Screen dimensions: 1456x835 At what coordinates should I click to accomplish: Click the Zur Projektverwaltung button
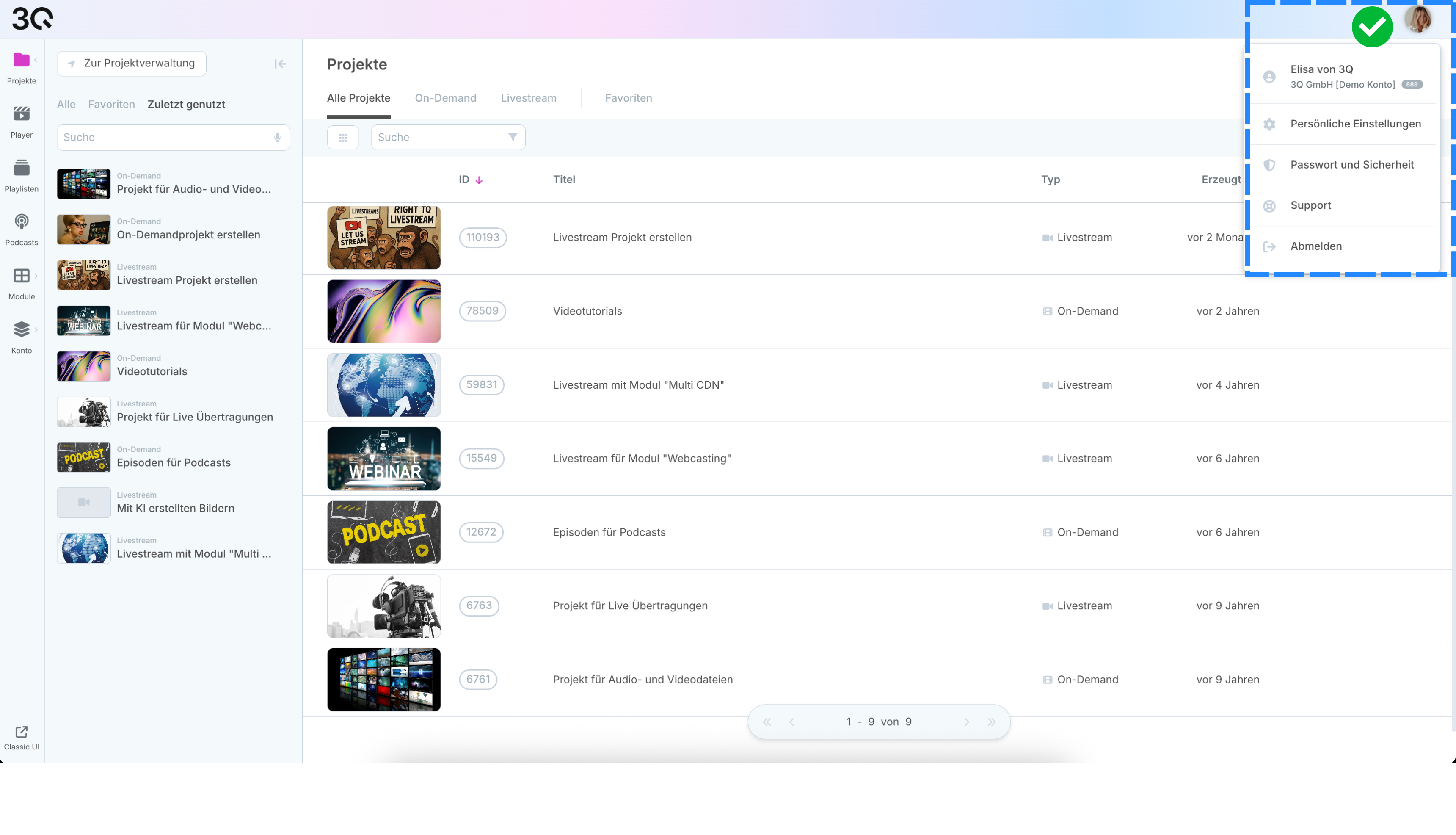(x=131, y=63)
